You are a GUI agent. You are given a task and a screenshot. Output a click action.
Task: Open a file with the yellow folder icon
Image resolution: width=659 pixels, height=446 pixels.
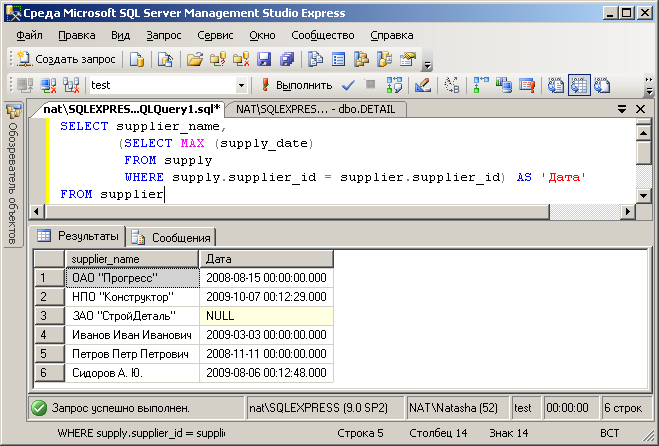tap(195, 59)
